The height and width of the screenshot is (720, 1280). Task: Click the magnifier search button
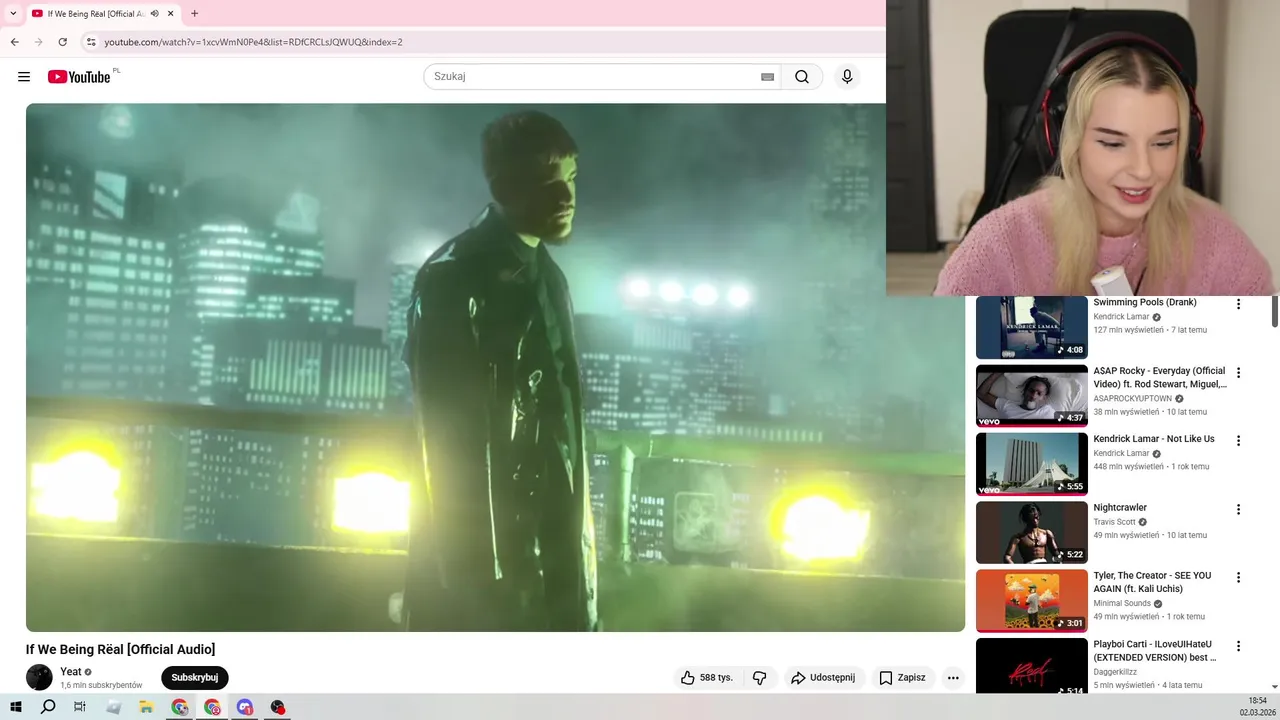(x=802, y=77)
